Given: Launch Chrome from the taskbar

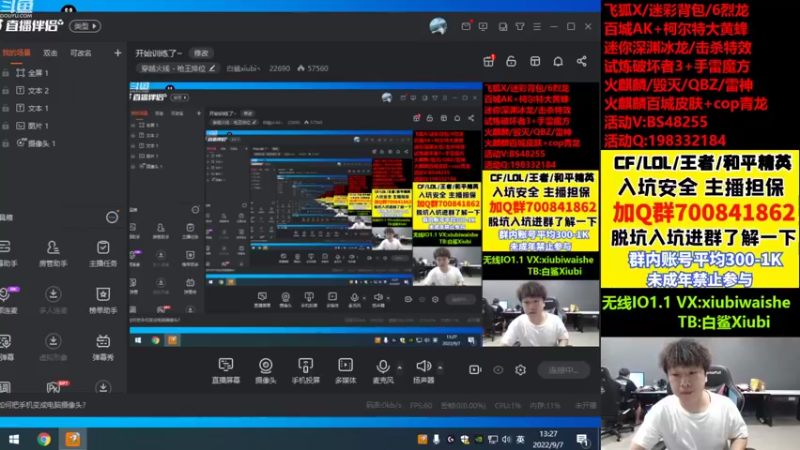Looking at the screenshot, I should 44,439.
